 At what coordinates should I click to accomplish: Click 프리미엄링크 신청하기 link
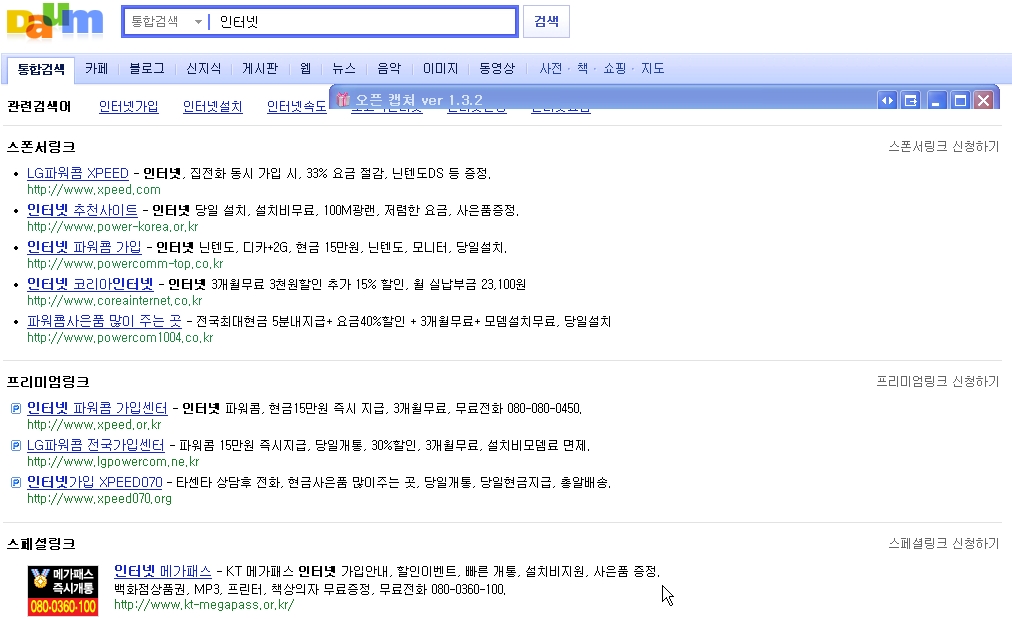coord(937,381)
